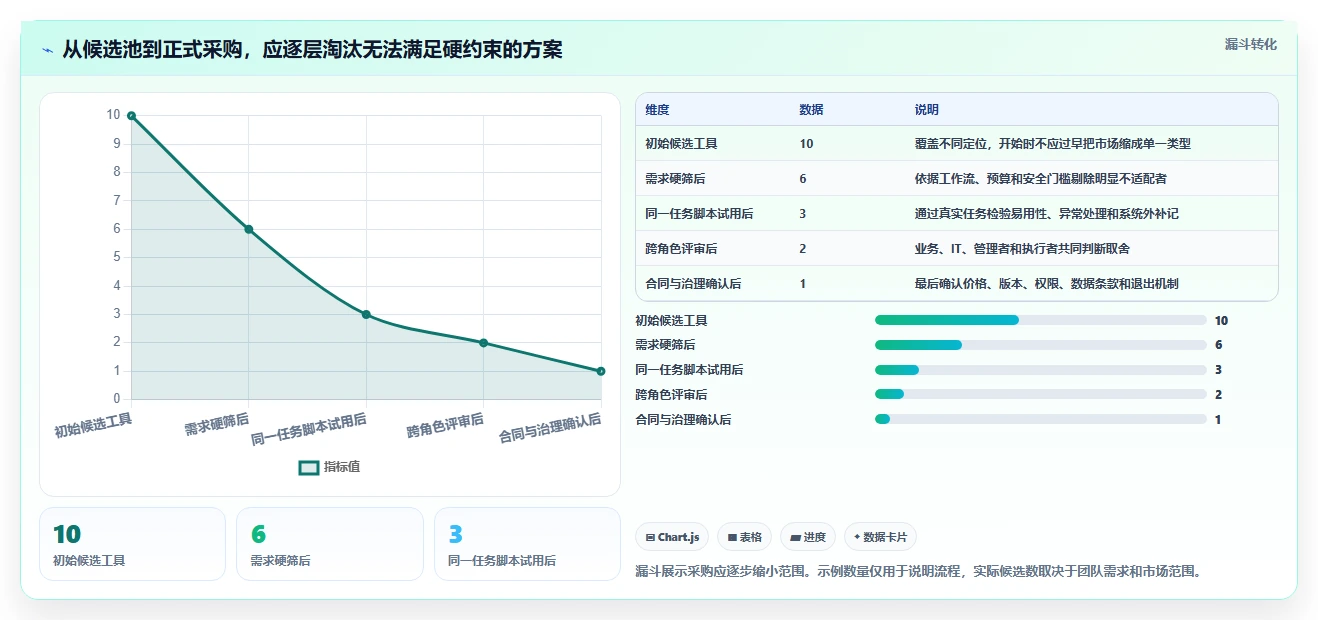This screenshot has width=1318, height=620.
Task: Select the 3 同一任务脚本试用后 stat card
Action: pos(527,544)
